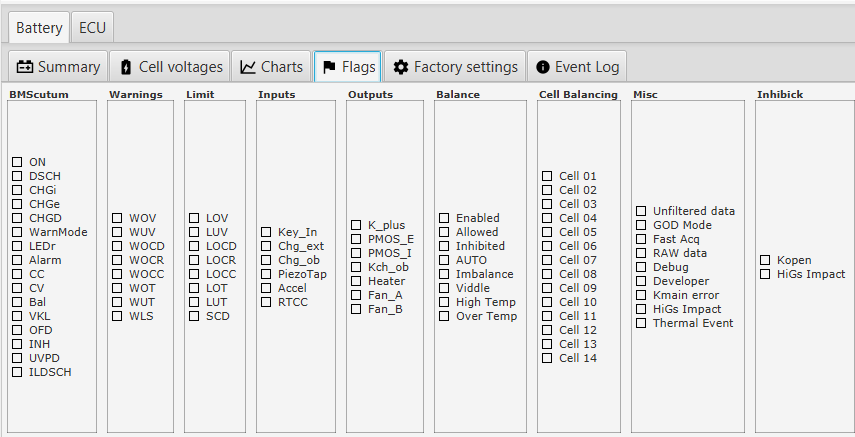The height and width of the screenshot is (437, 855).
Task: Toggle the GOD Mode checkbox
Action: pyautogui.click(x=641, y=226)
